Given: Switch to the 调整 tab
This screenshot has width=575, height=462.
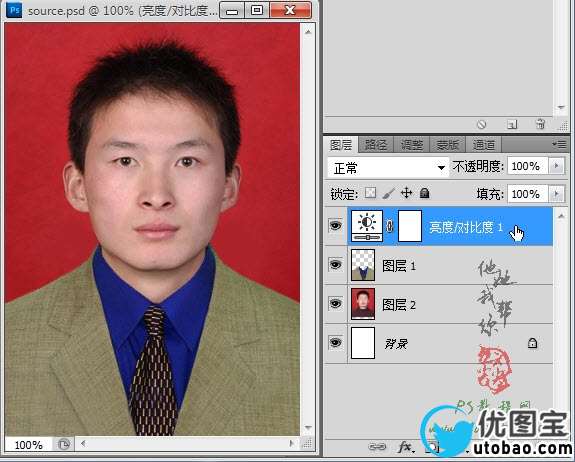Looking at the screenshot, I should click(411, 145).
